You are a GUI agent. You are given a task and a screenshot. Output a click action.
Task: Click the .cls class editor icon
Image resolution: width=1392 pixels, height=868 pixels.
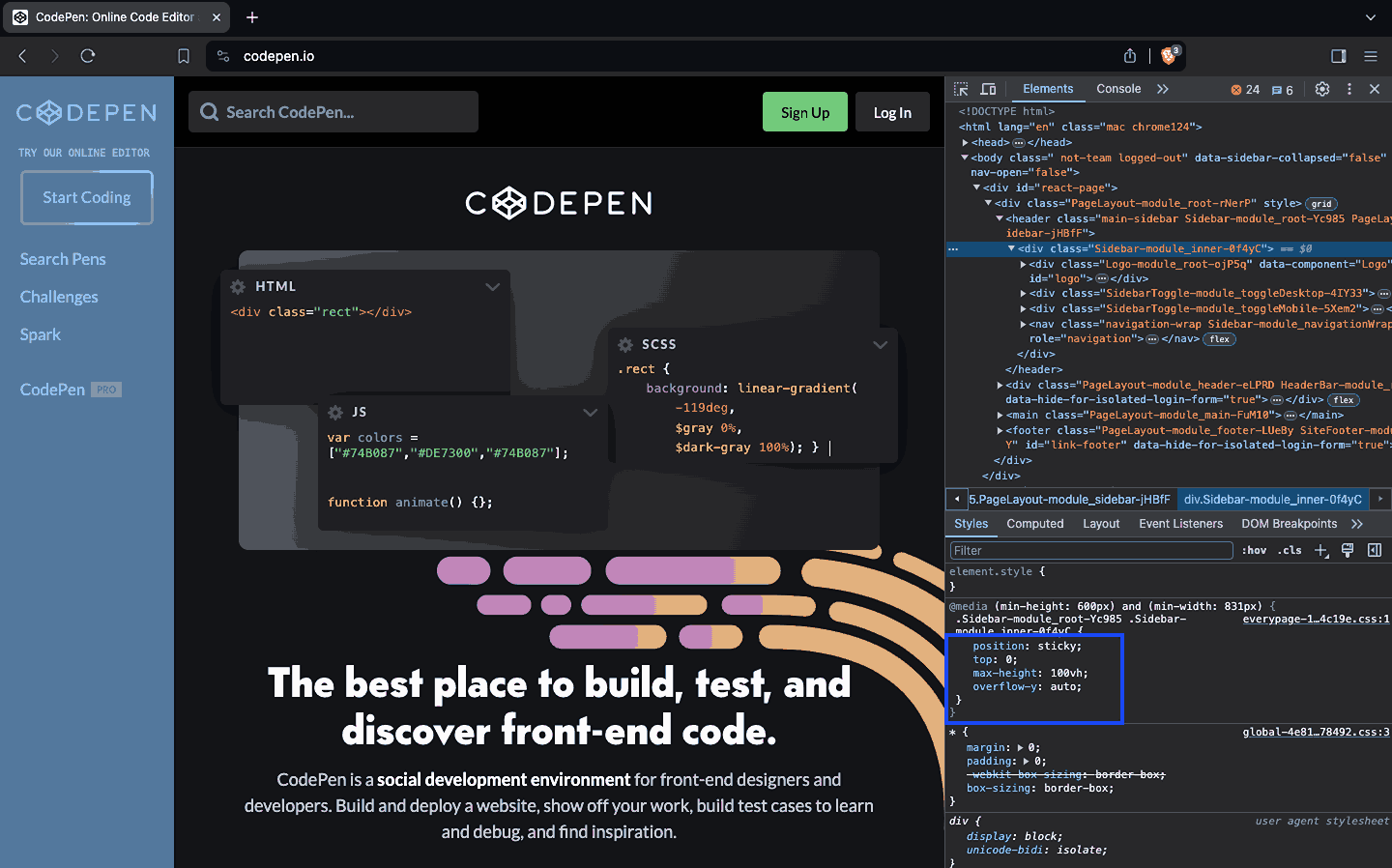point(1290,549)
